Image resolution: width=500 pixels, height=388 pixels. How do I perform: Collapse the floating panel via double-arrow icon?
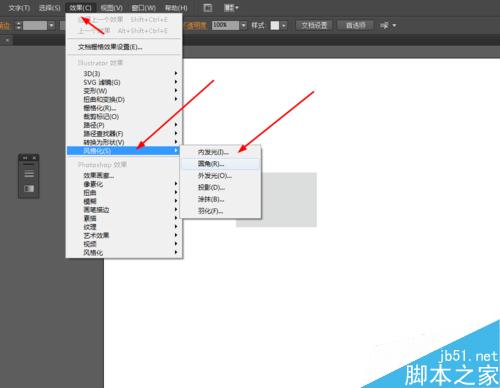24,158
